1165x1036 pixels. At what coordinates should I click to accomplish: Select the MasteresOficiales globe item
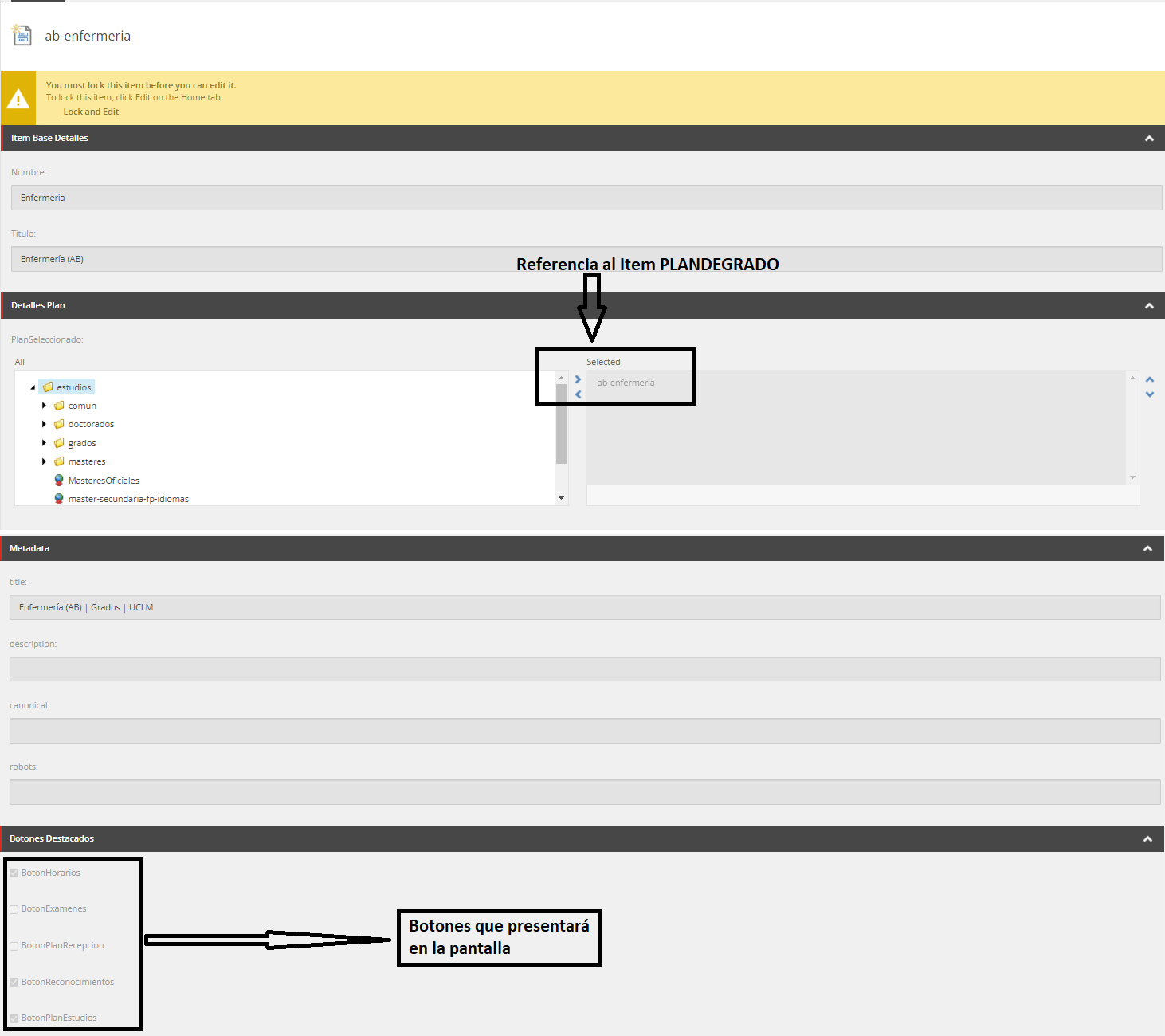coord(103,481)
